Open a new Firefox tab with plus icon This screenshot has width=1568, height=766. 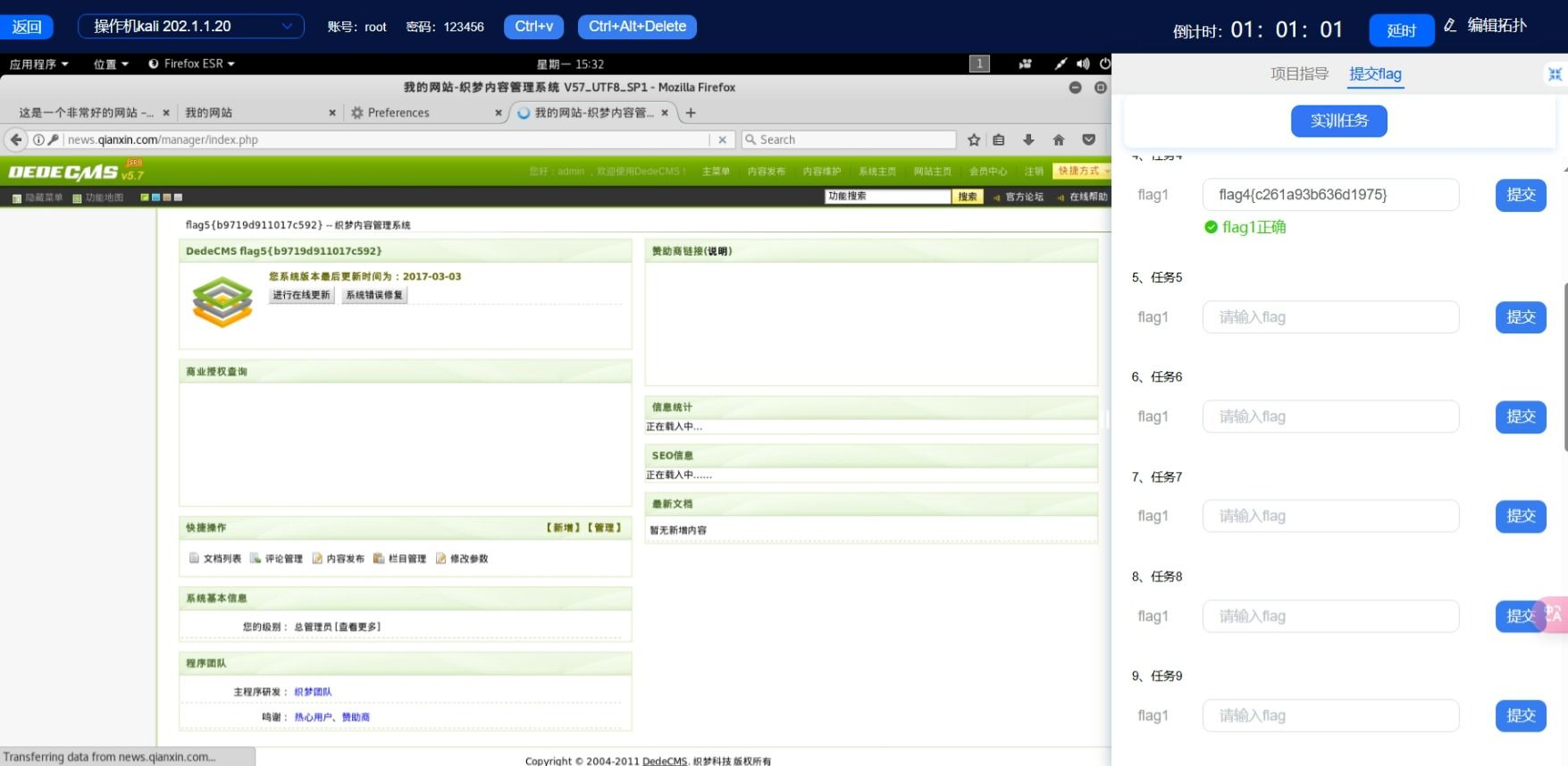pyautogui.click(x=691, y=113)
